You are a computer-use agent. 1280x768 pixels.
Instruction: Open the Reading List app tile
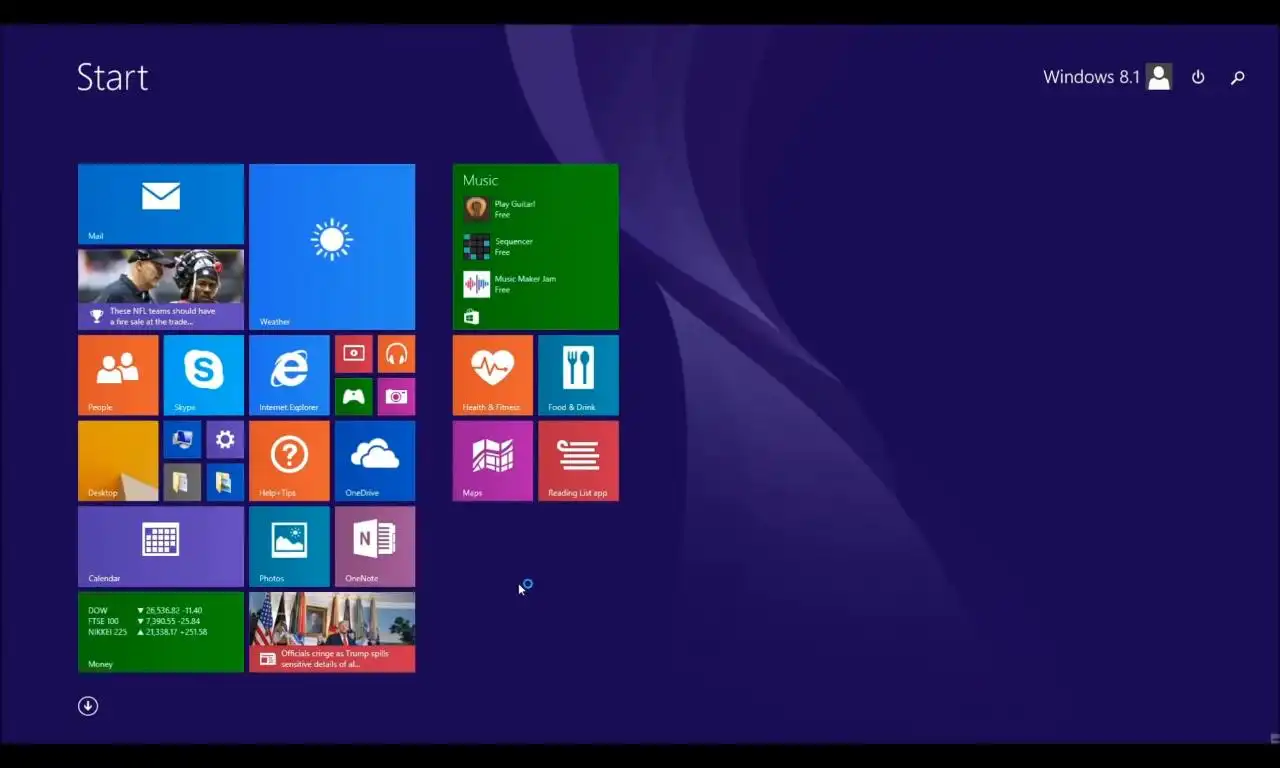coord(578,461)
